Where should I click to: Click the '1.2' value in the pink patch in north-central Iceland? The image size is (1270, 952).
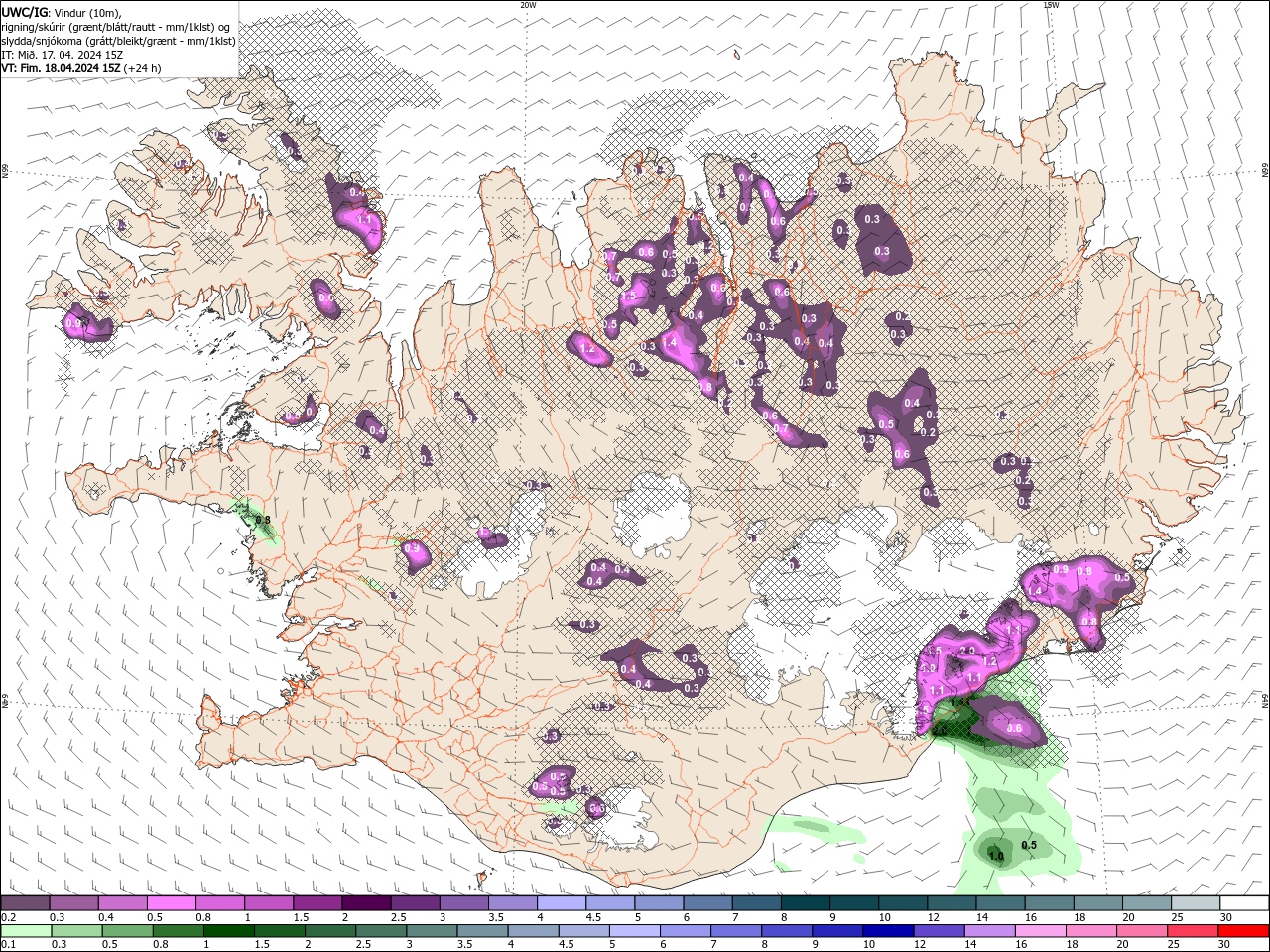(x=587, y=349)
